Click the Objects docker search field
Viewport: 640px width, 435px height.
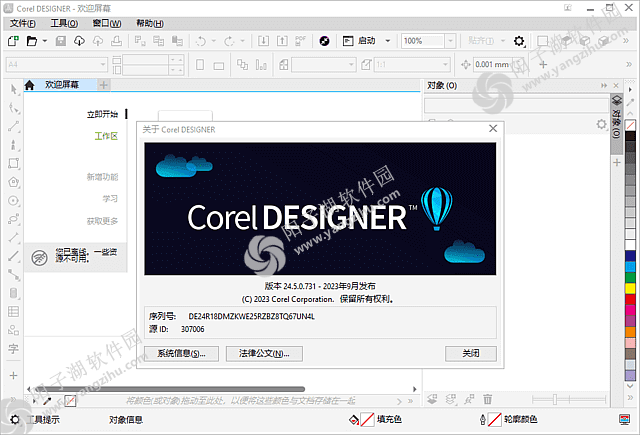[516, 105]
